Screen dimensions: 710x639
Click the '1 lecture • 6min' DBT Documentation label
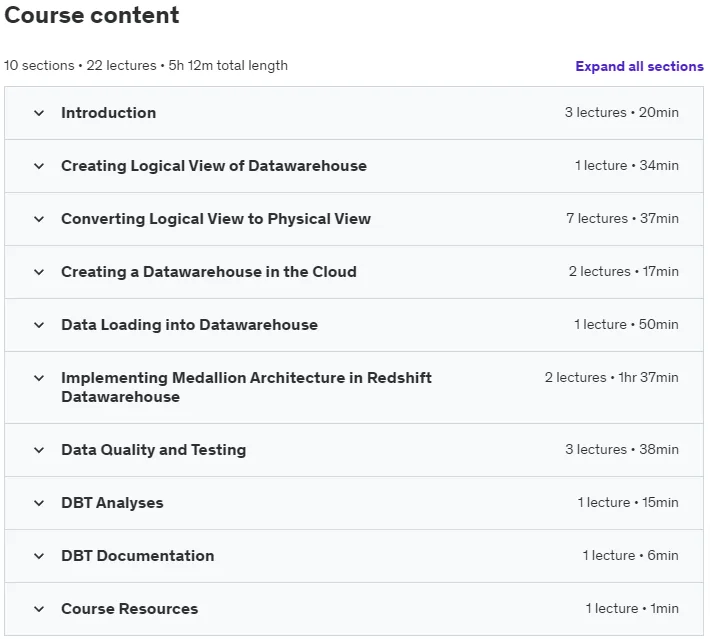click(630, 555)
